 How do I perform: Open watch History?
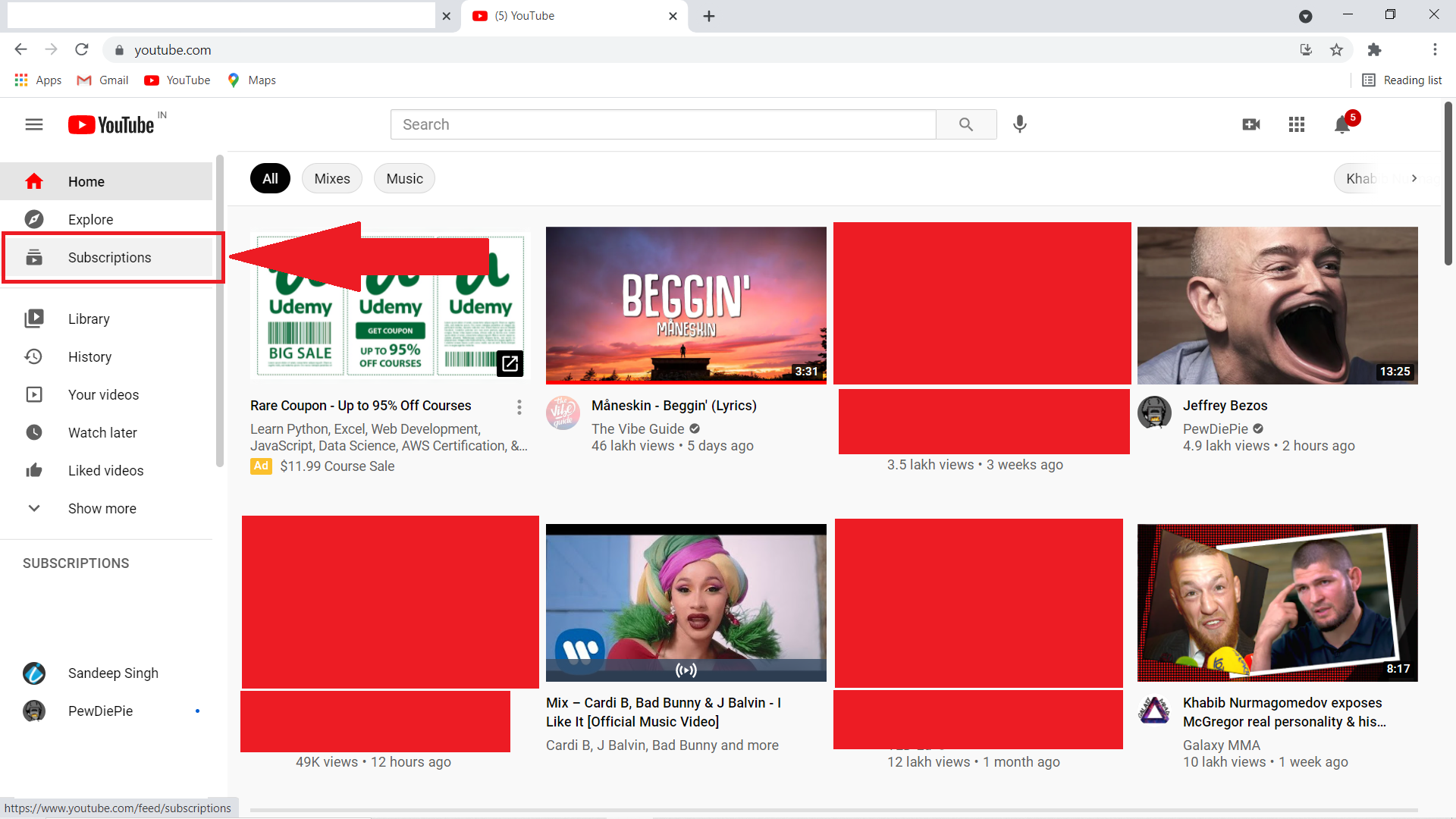[x=106, y=356]
